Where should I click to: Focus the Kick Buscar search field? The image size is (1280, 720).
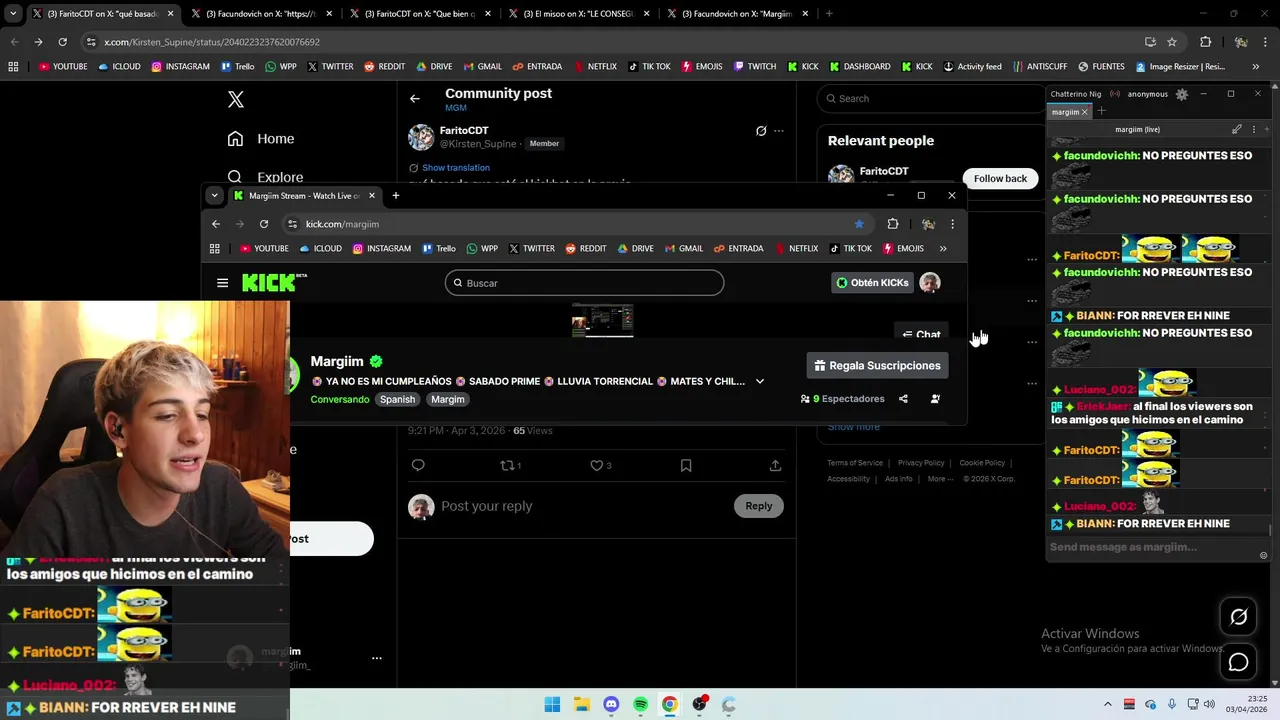[584, 283]
